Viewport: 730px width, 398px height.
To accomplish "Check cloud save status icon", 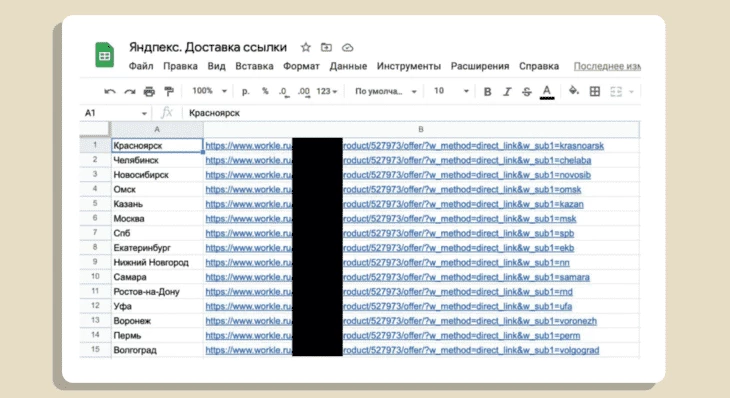I will pyautogui.click(x=347, y=47).
